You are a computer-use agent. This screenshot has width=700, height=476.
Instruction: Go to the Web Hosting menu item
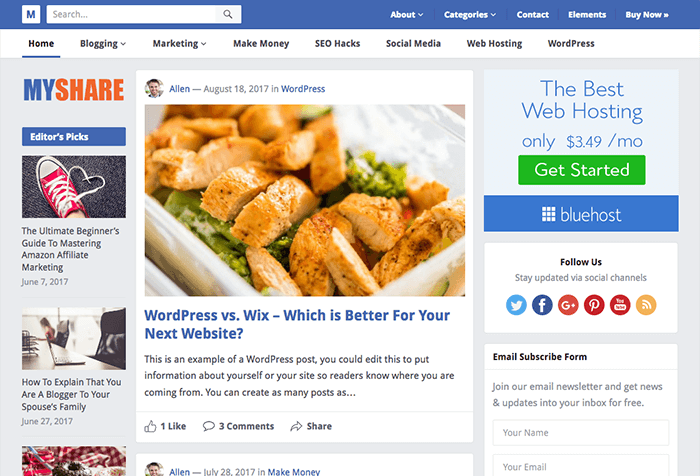point(494,44)
